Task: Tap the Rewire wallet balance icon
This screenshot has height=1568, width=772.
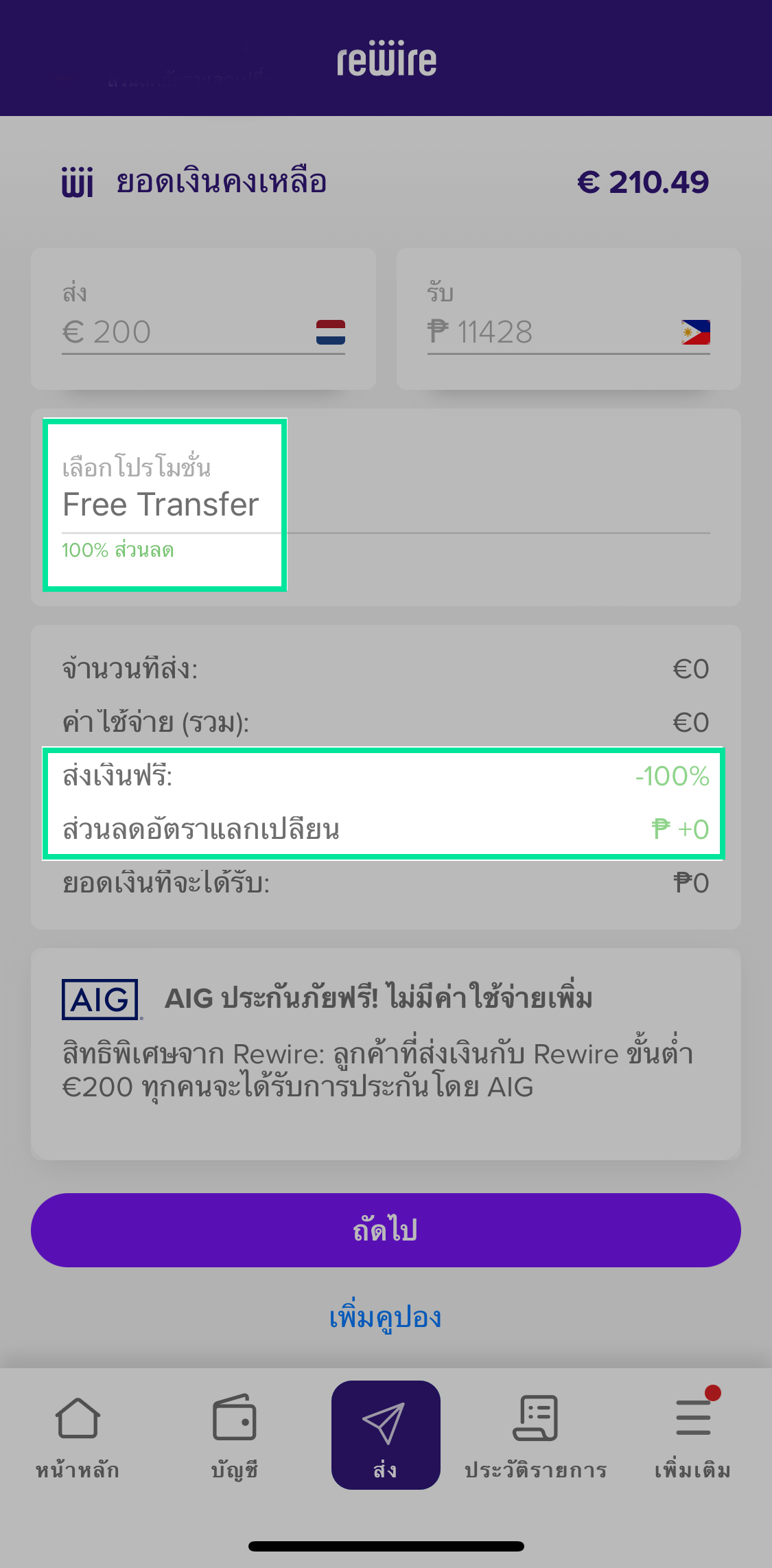Action: tap(77, 183)
